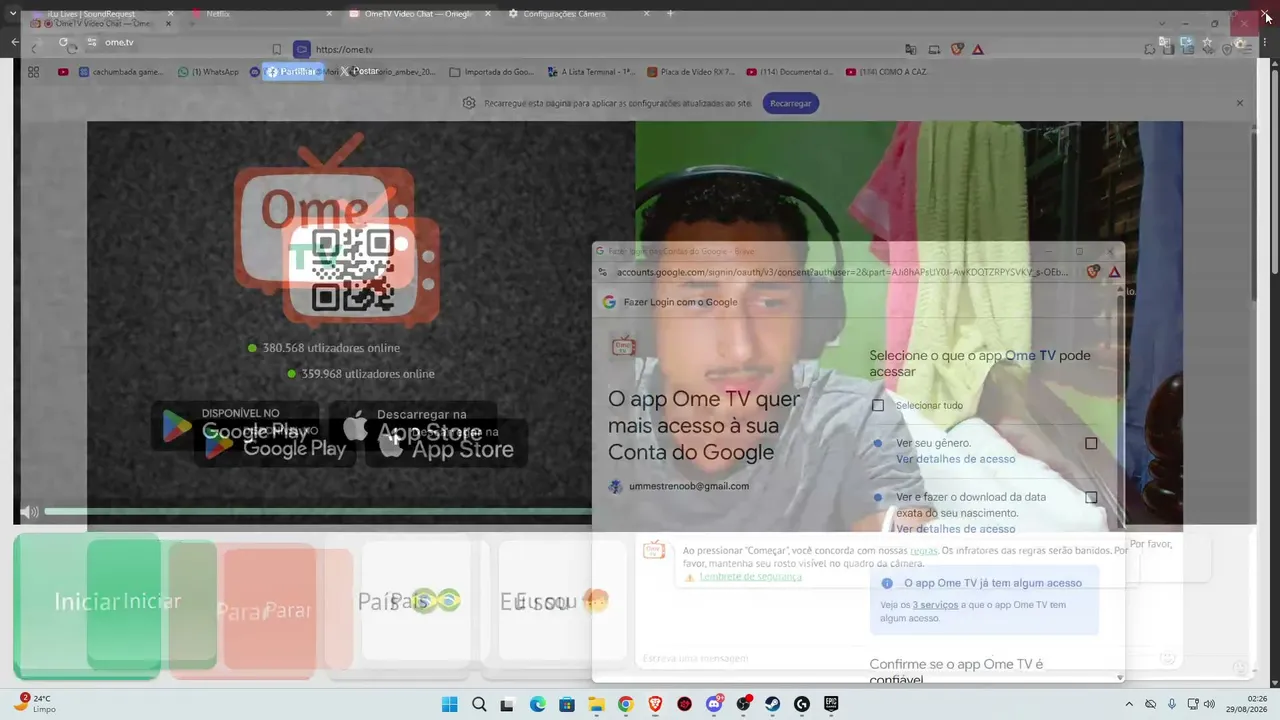Viewport: 1280px width, 720px height.
Task: Select the 'OmeTV Video Chat — Omegle' tab
Action: (420, 14)
